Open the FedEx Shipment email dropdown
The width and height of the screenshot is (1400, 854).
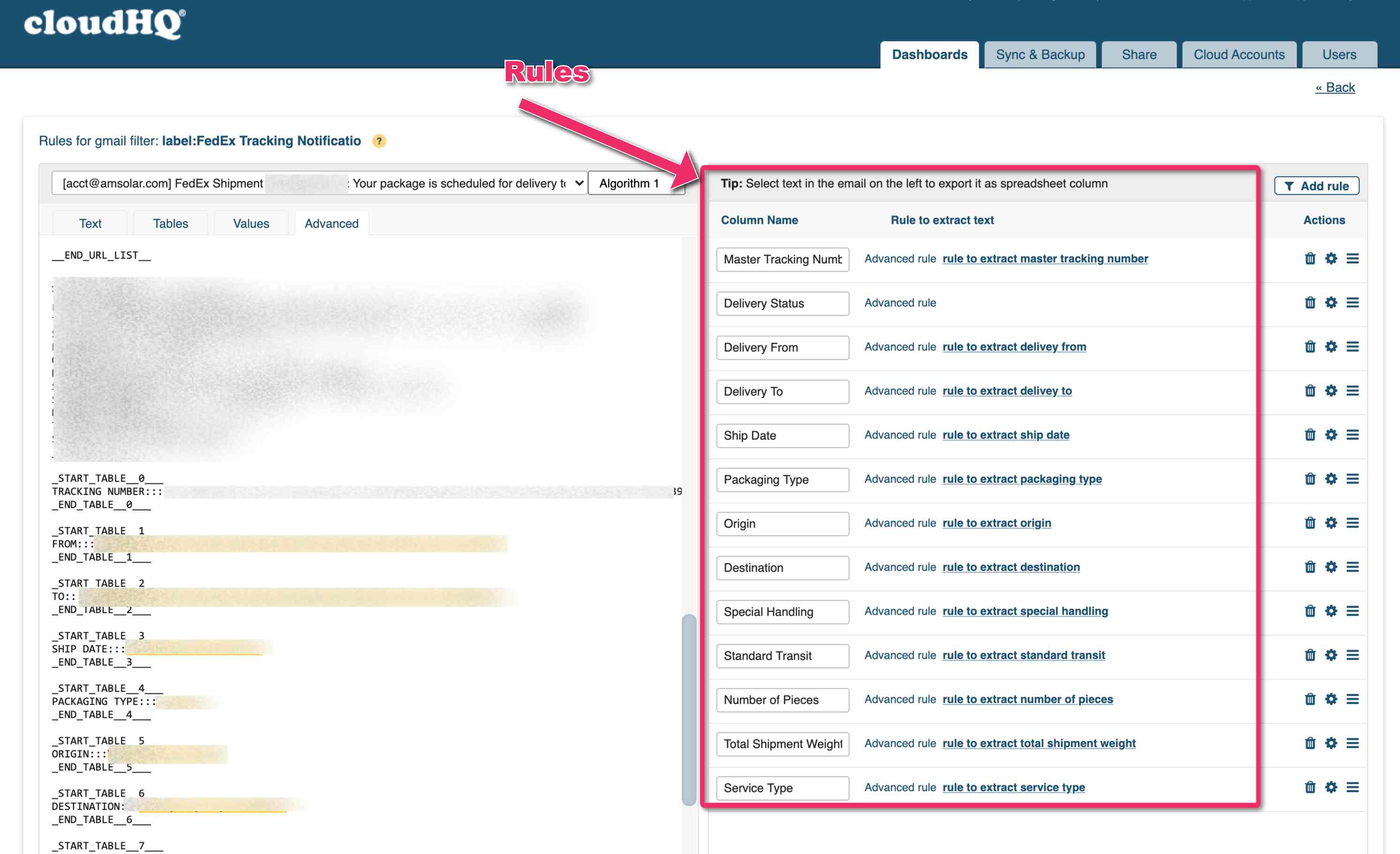(319, 183)
